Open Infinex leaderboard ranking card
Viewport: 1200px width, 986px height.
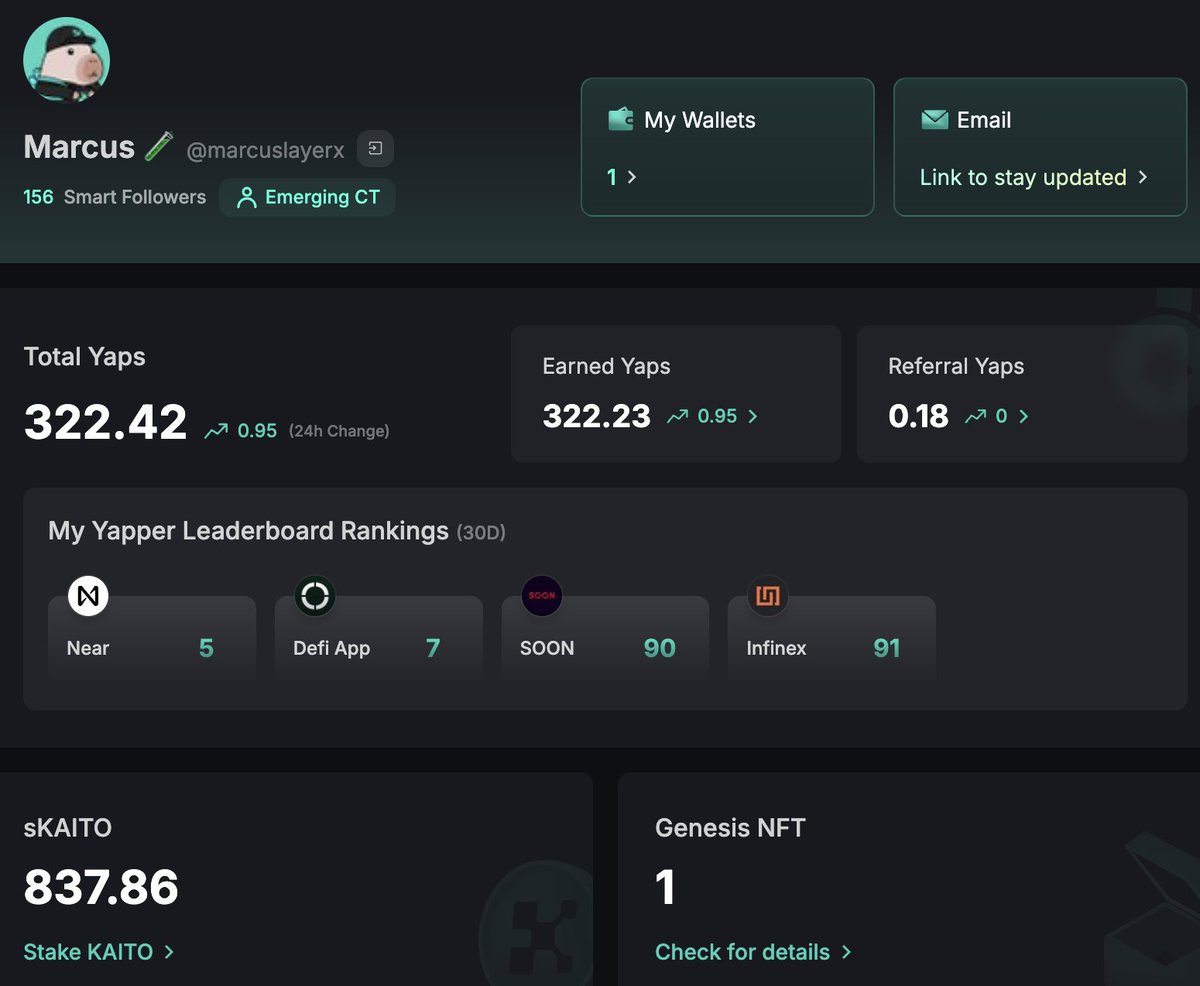(832, 639)
